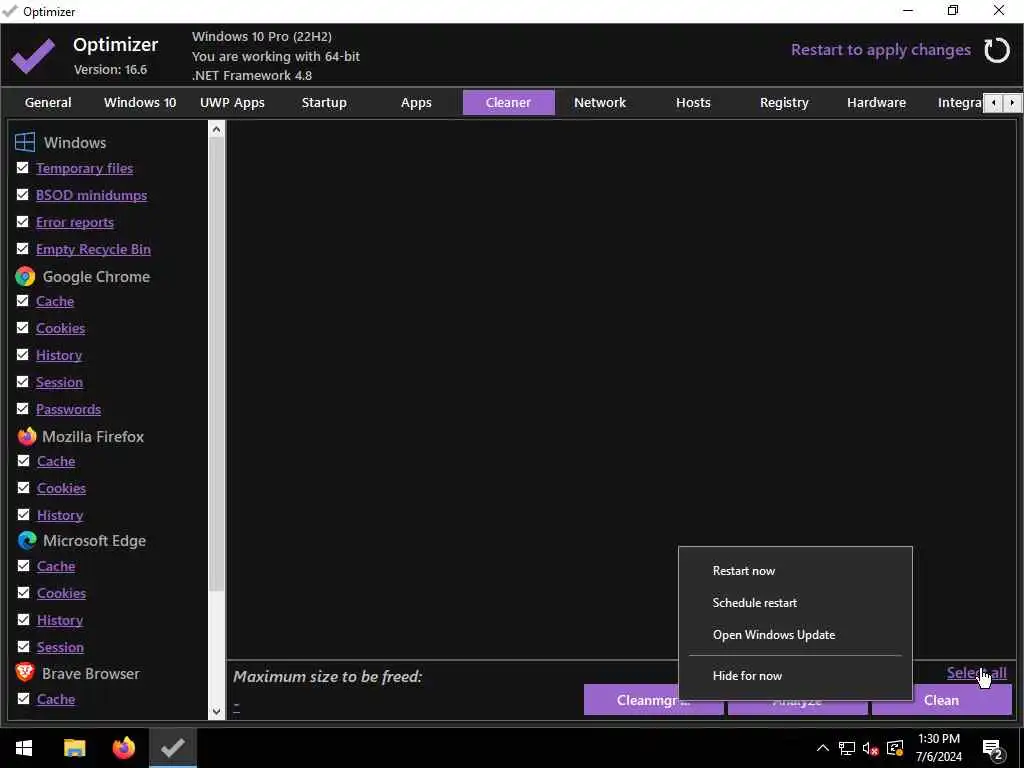Screen dimensions: 1024x768
Task: Open the Hardware tab
Action: 876,103
